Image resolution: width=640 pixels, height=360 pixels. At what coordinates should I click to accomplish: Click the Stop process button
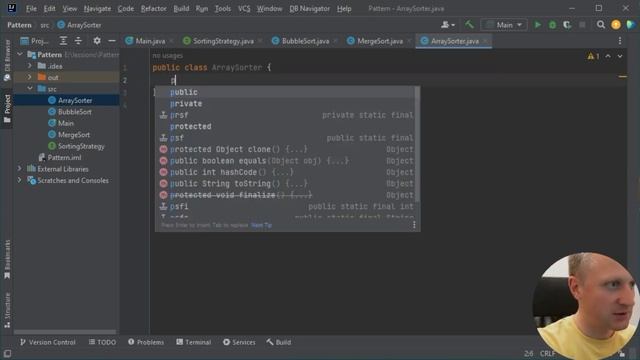(582, 25)
